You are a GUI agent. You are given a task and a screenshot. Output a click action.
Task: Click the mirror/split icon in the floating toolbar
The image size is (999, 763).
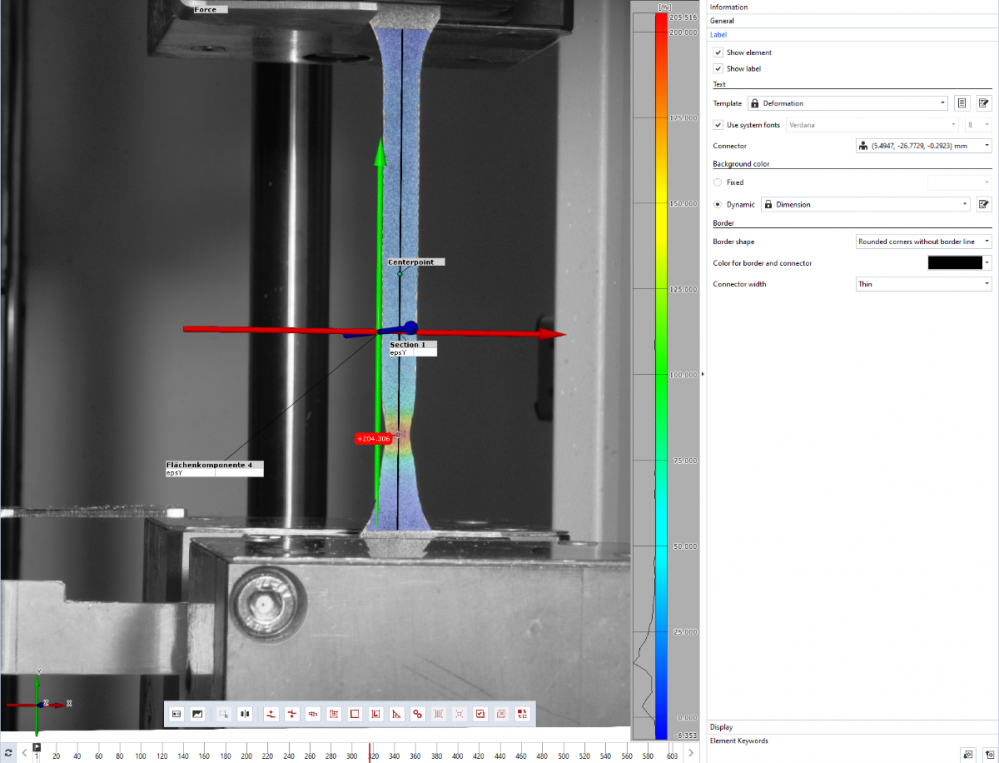click(x=245, y=714)
